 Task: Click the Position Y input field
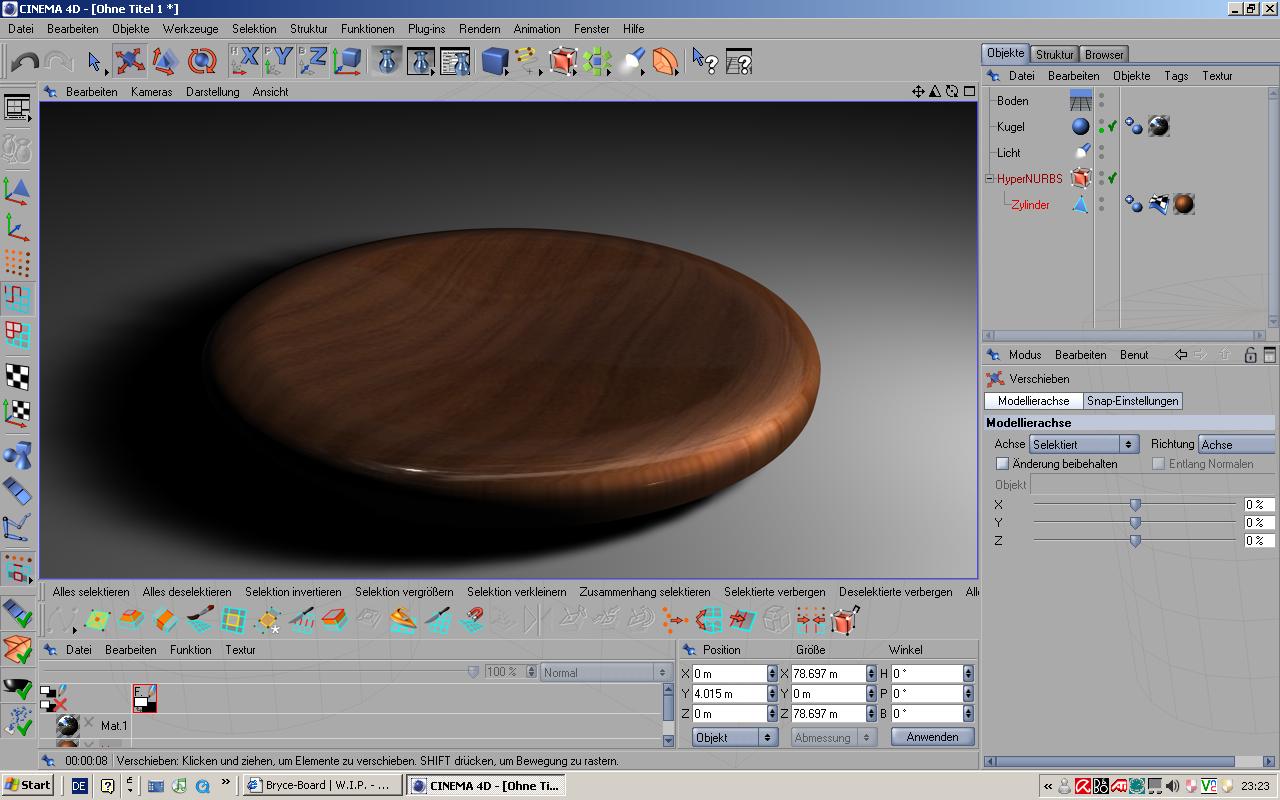click(729, 694)
